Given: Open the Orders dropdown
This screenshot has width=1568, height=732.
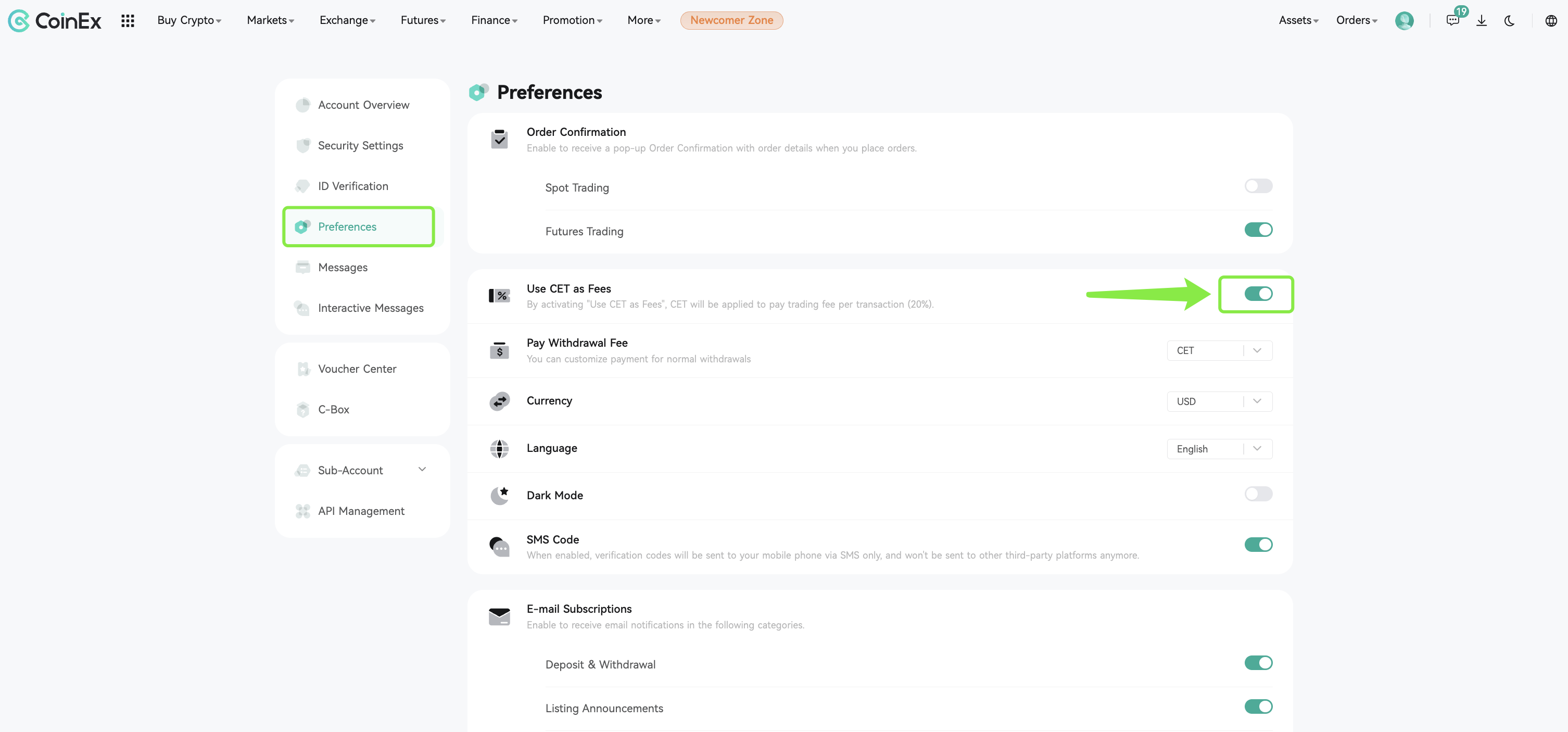Looking at the screenshot, I should pyautogui.click(x=1357, y=20).
